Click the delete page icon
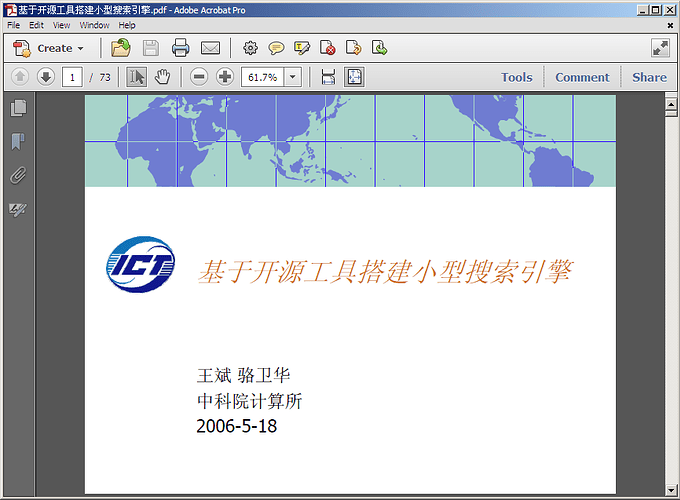 coord(327,48)
